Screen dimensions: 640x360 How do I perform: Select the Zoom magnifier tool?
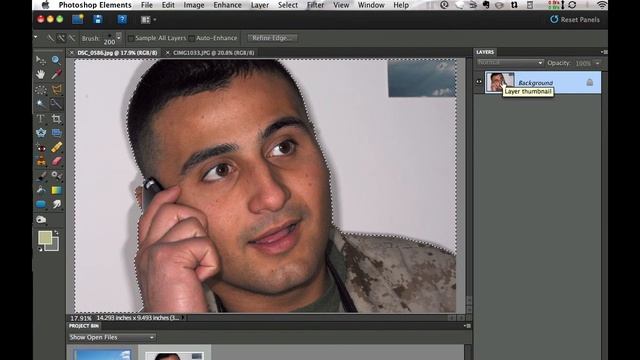tap(56, 60)
